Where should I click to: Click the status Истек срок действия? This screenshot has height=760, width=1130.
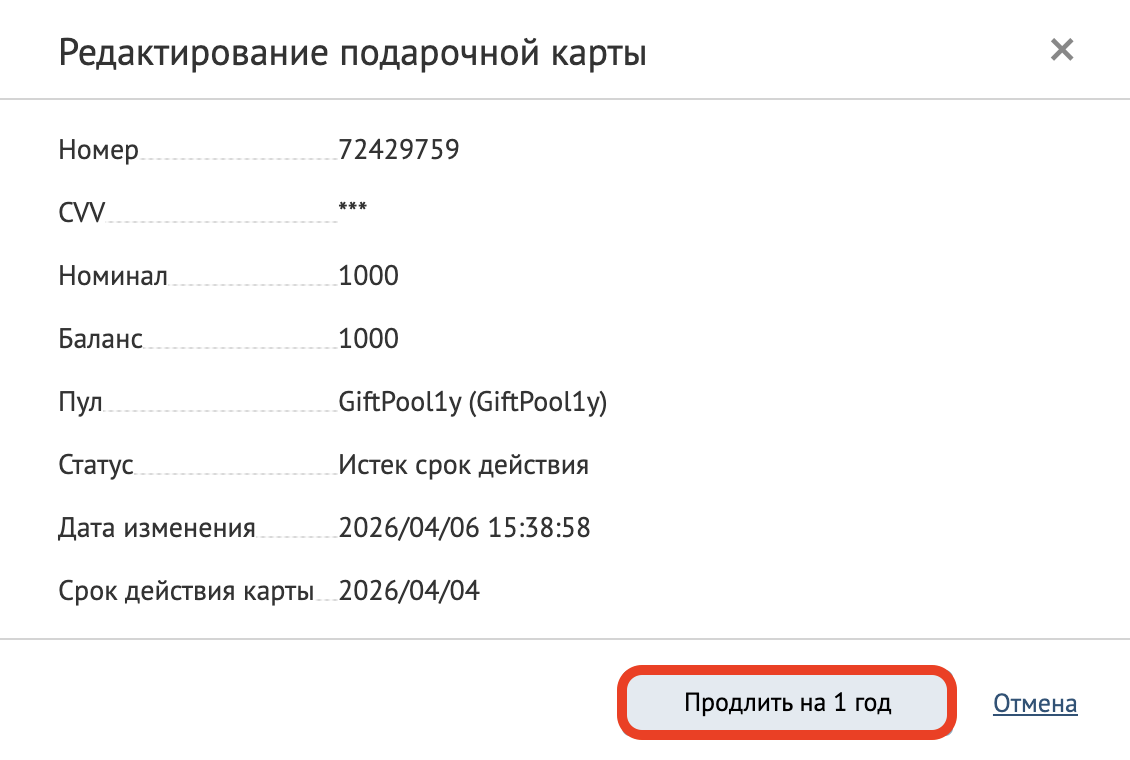463,464
